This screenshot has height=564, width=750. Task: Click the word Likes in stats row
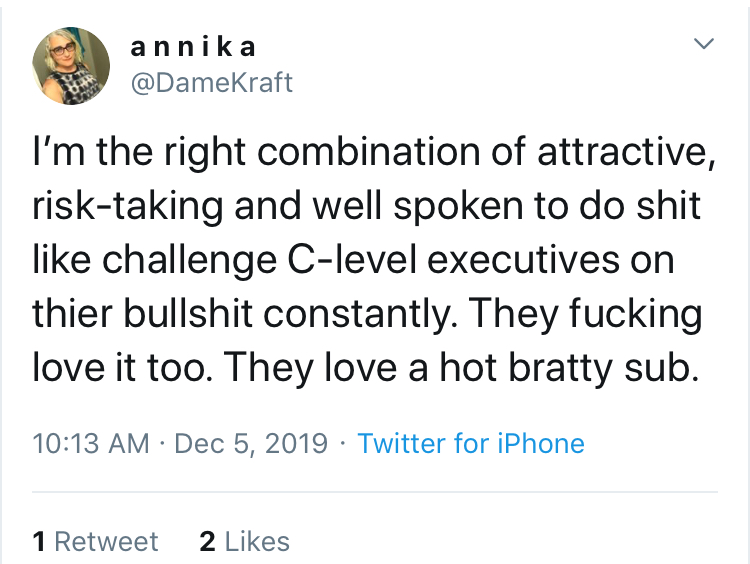pos(257,542)
